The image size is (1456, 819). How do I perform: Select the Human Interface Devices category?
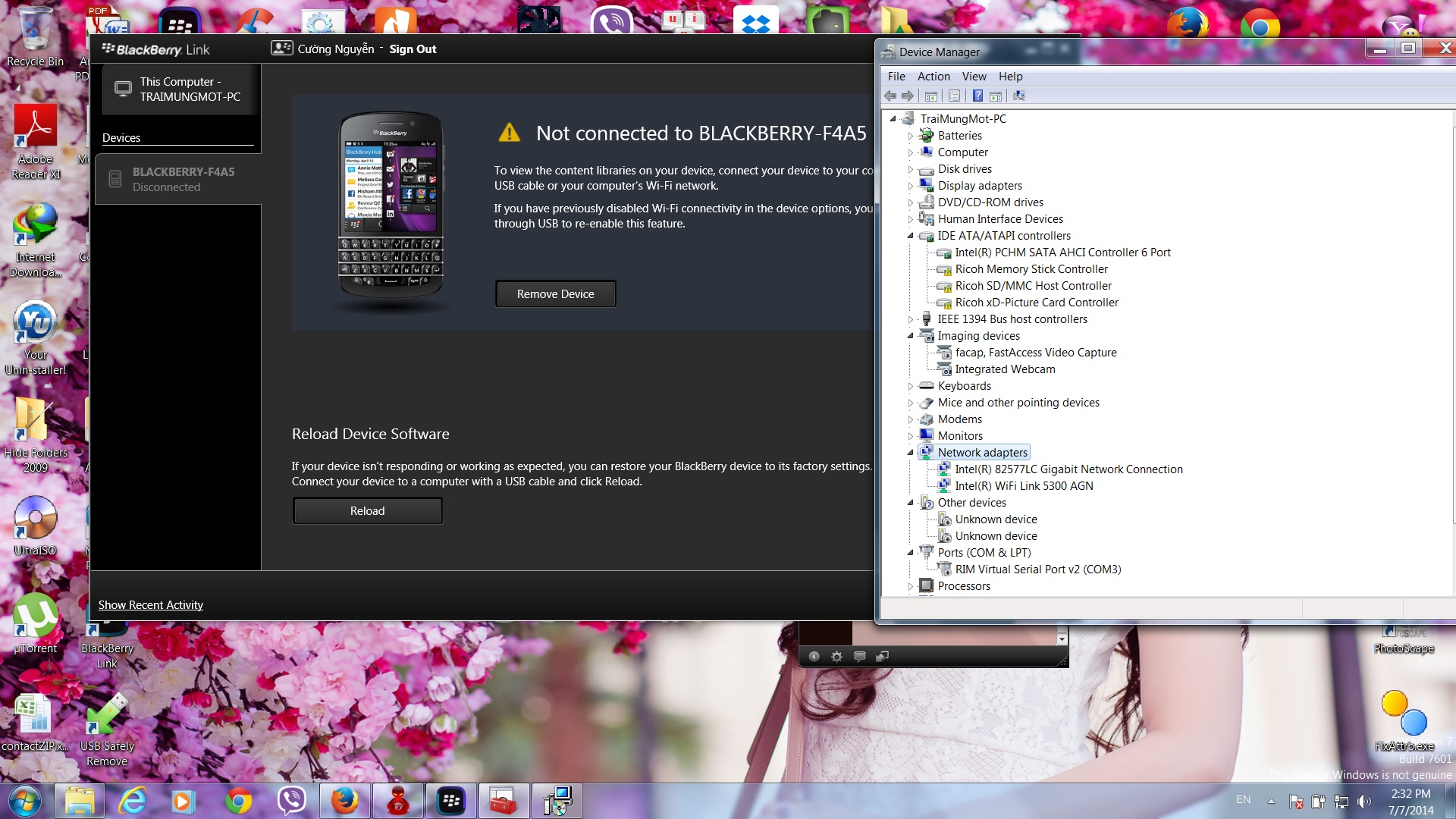[999, 219]
